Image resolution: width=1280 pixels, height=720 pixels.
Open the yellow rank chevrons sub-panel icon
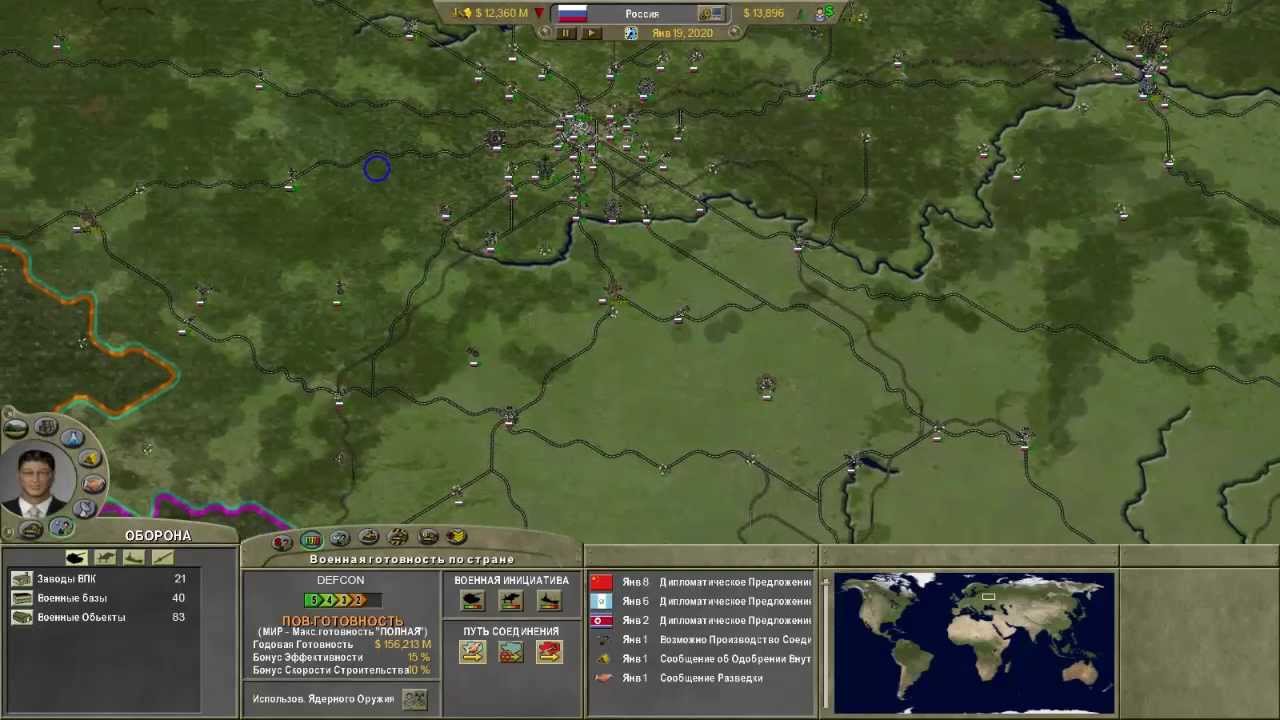[x=457, y=537]
